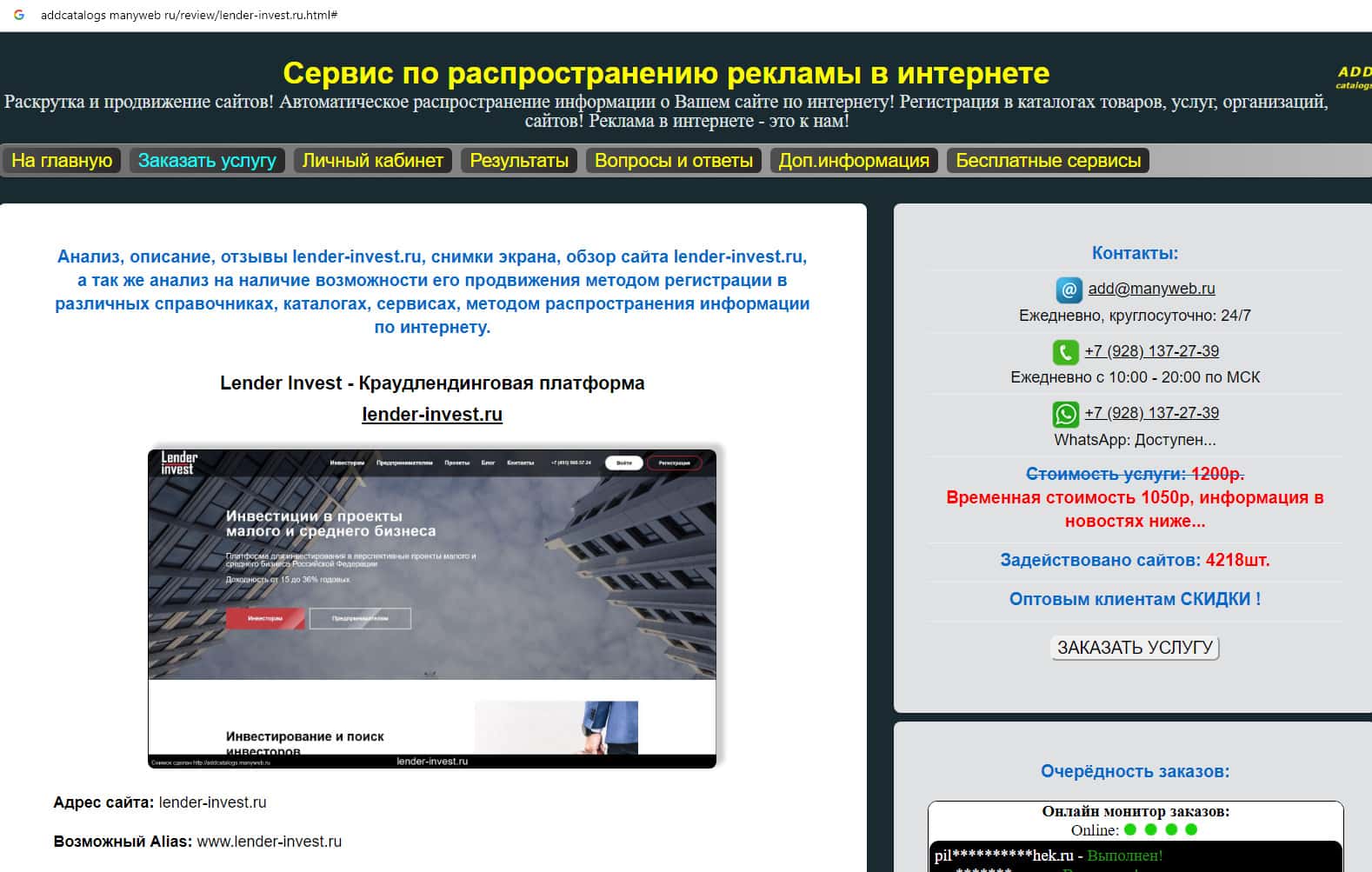Image resolution: width=1372 pixels, height=872 pixels.
Task: Click the «Lender Invest - Краудлендинговая платформа» title
Action: (432, 383)
